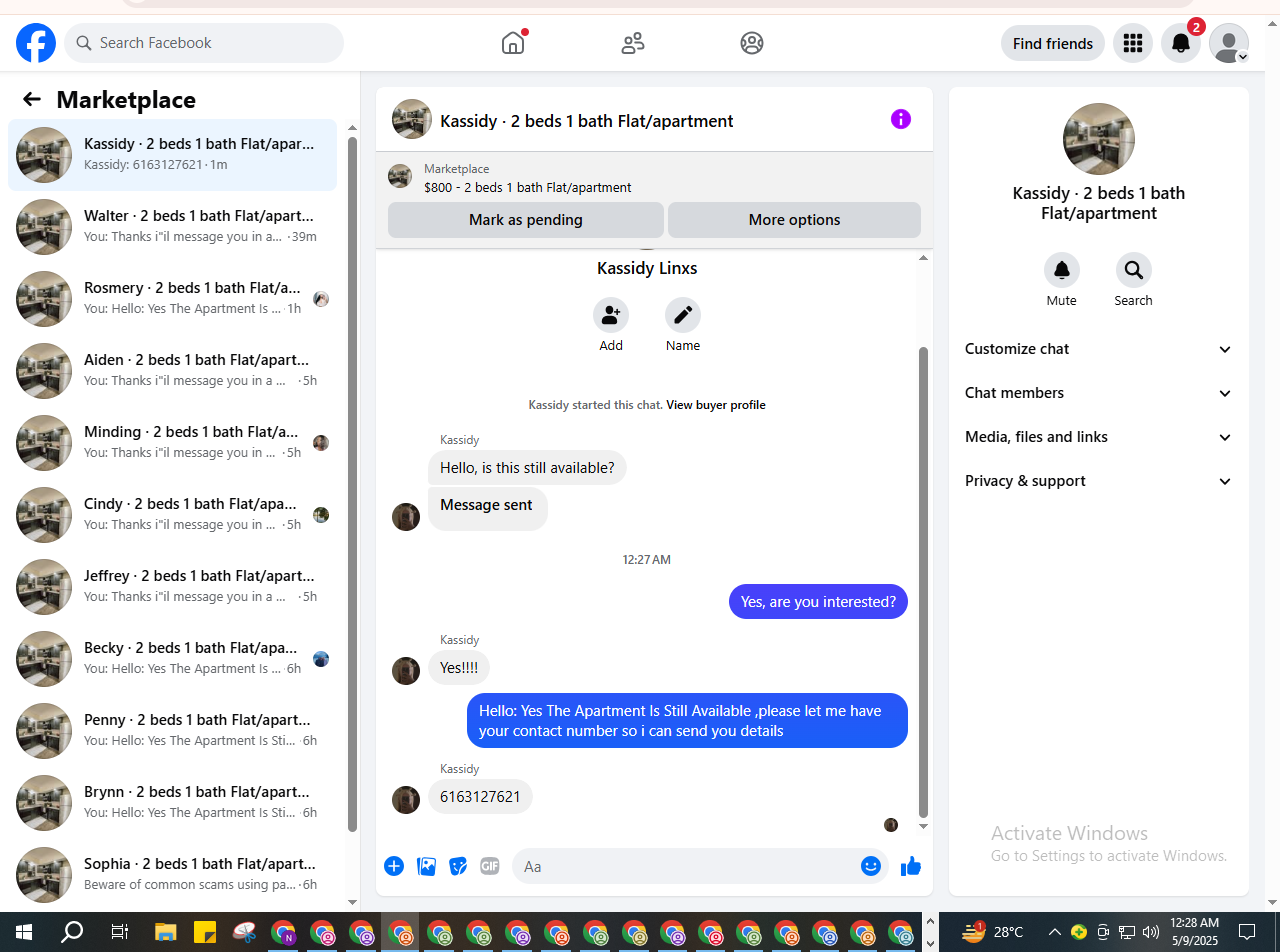Screen dimensions: 1280x952
Task: Click the 'Hello, is this still available?' message
Action: pyautogui.click(x=527, y=467)
